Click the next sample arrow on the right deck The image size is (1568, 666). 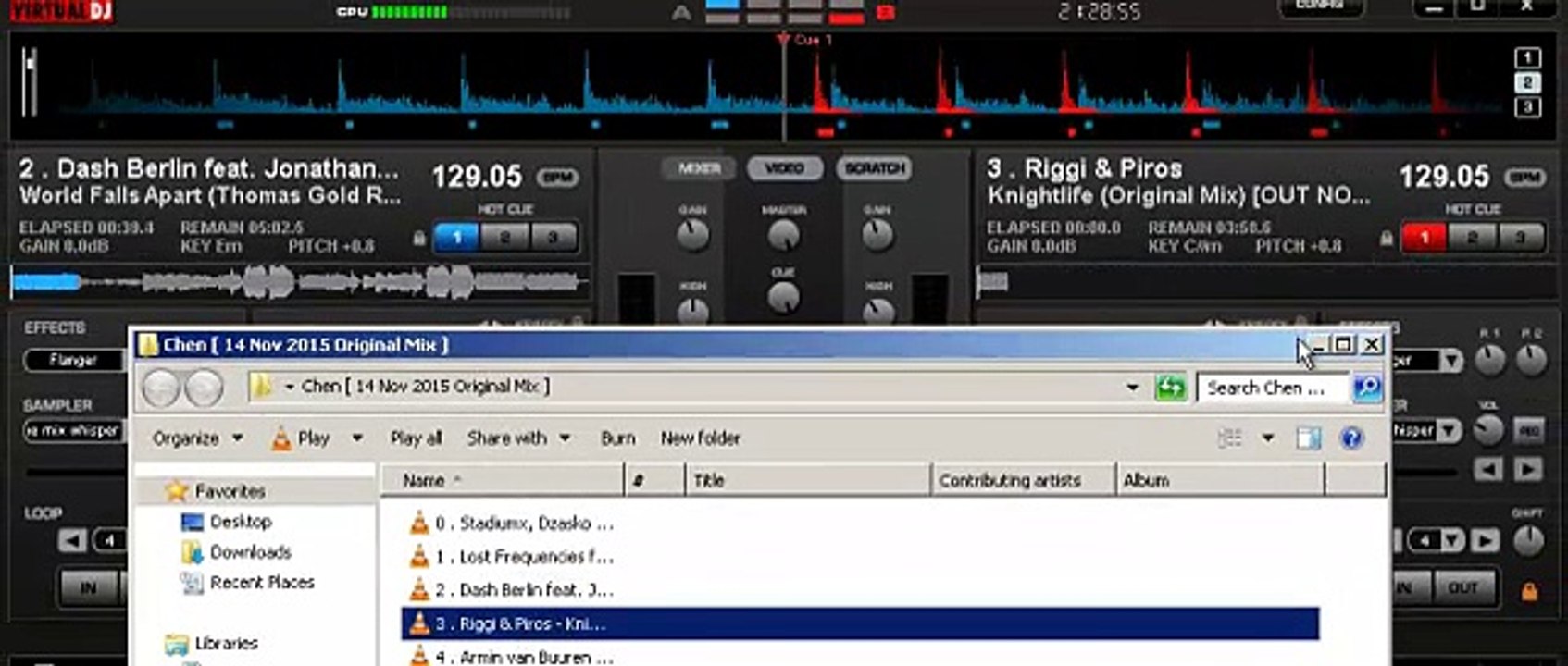click(x=1528, y=469)
